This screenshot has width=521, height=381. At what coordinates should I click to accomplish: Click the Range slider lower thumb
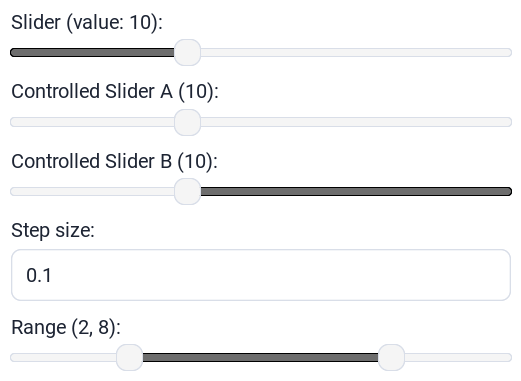[130, 357]
